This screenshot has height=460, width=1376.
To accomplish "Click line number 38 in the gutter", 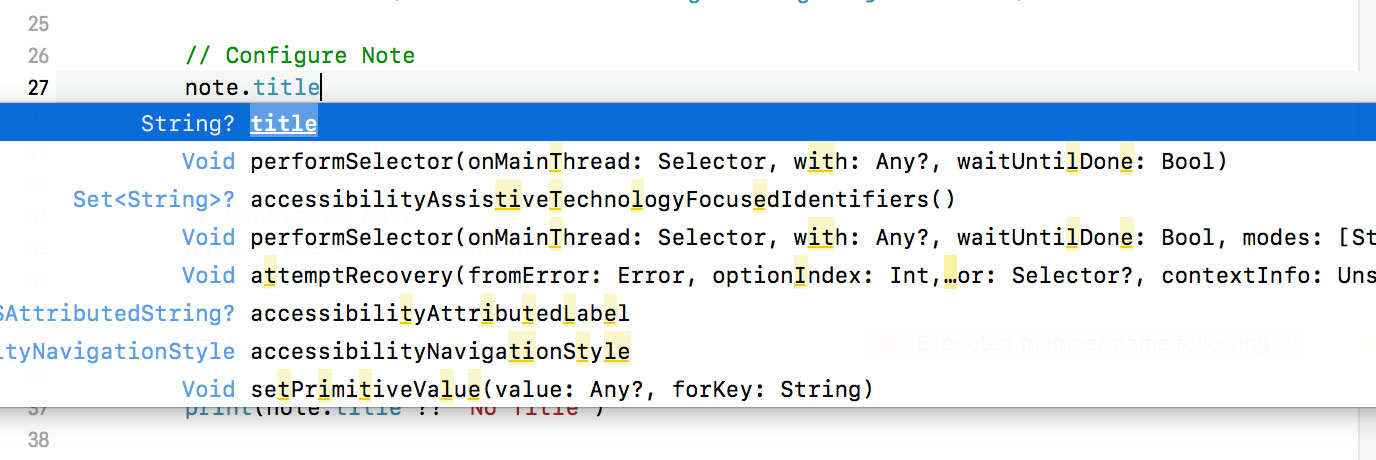I will coord(38,440).
